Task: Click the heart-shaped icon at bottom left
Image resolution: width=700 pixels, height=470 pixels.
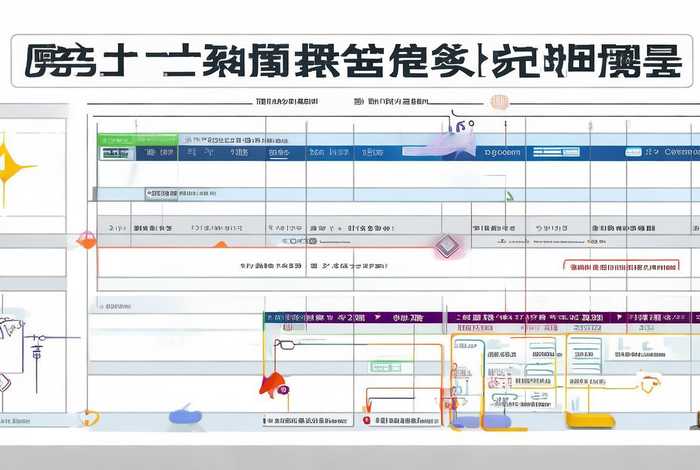Action: (90, 417)
